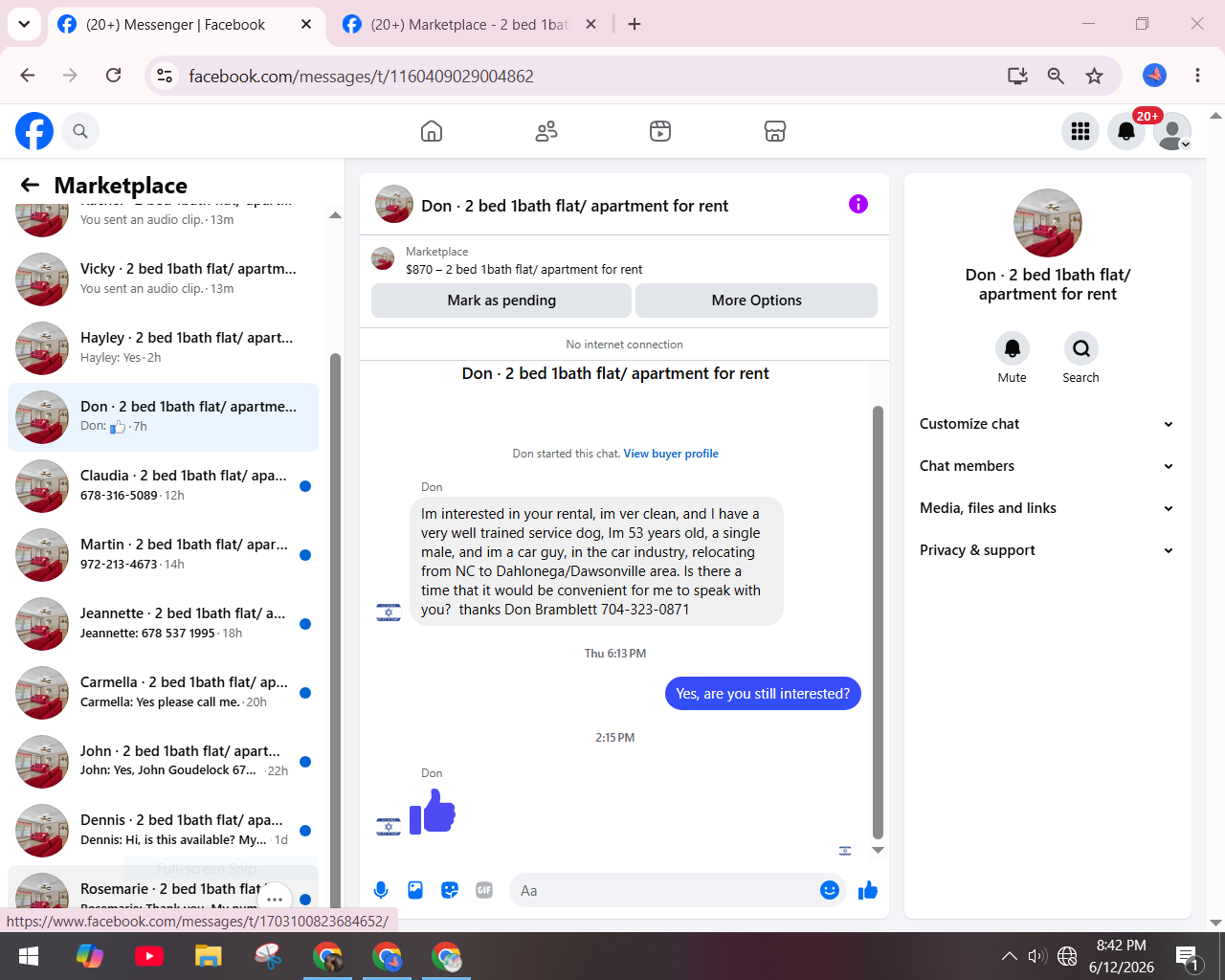Click the Mark as pending button
Image resolution: width=1225 pixels, height=980 pixels.
[501, 301]
